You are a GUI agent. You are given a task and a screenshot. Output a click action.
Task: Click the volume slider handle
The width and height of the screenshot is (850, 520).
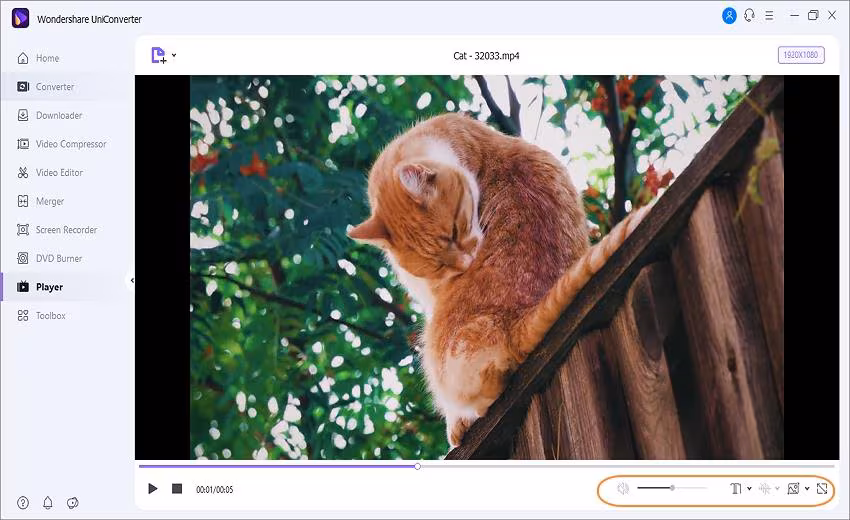point(672,488)
